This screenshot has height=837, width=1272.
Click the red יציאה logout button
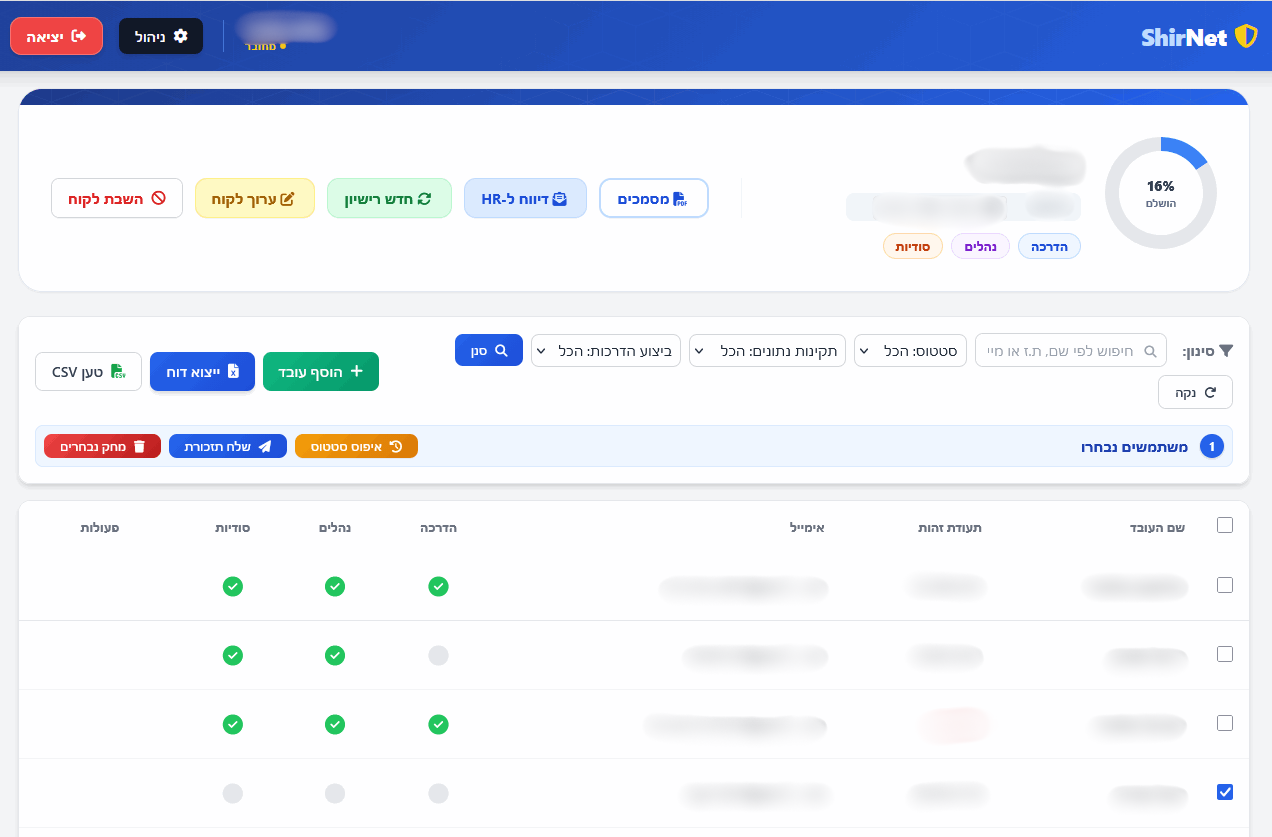(56, 36)
